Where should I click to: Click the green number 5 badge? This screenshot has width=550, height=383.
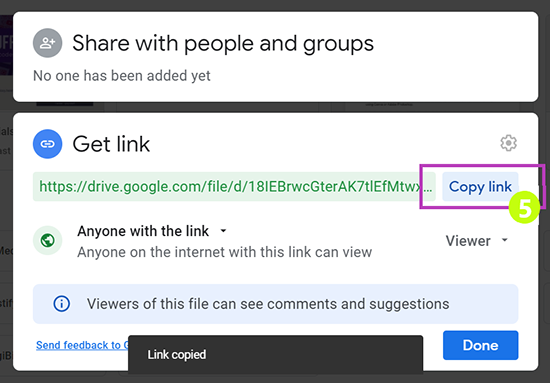coord(524,208)
